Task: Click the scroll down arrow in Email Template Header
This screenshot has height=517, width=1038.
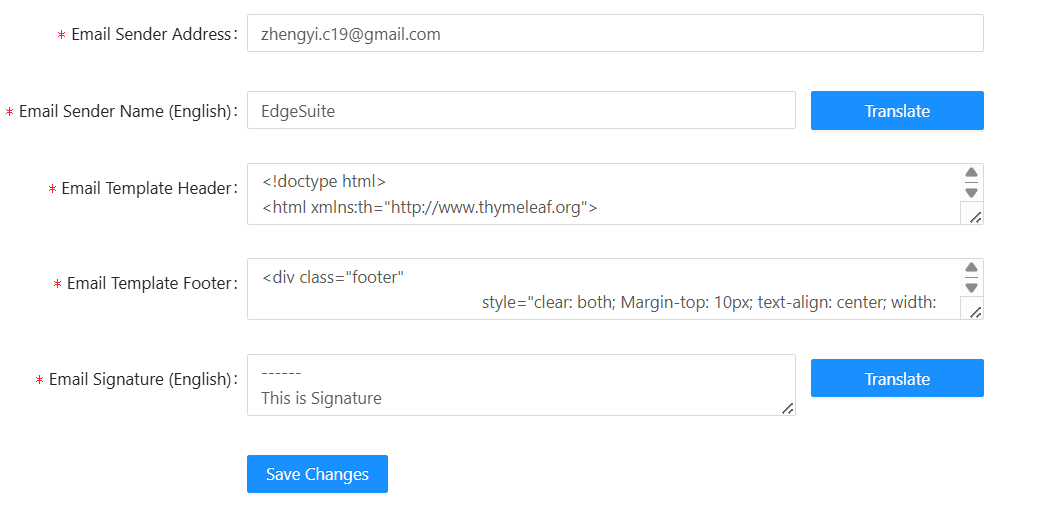Action: tap(971, 192)
